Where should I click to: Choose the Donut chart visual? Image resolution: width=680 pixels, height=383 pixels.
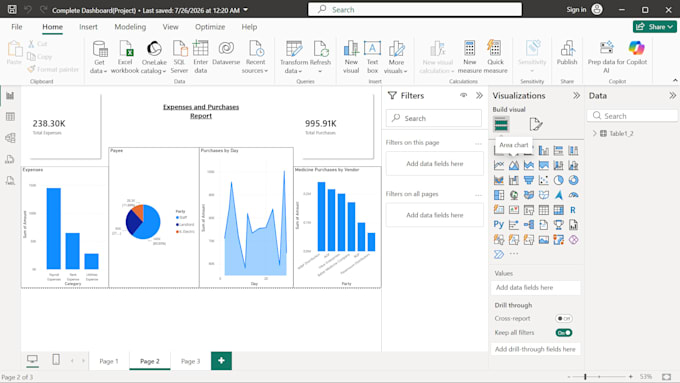573,180
